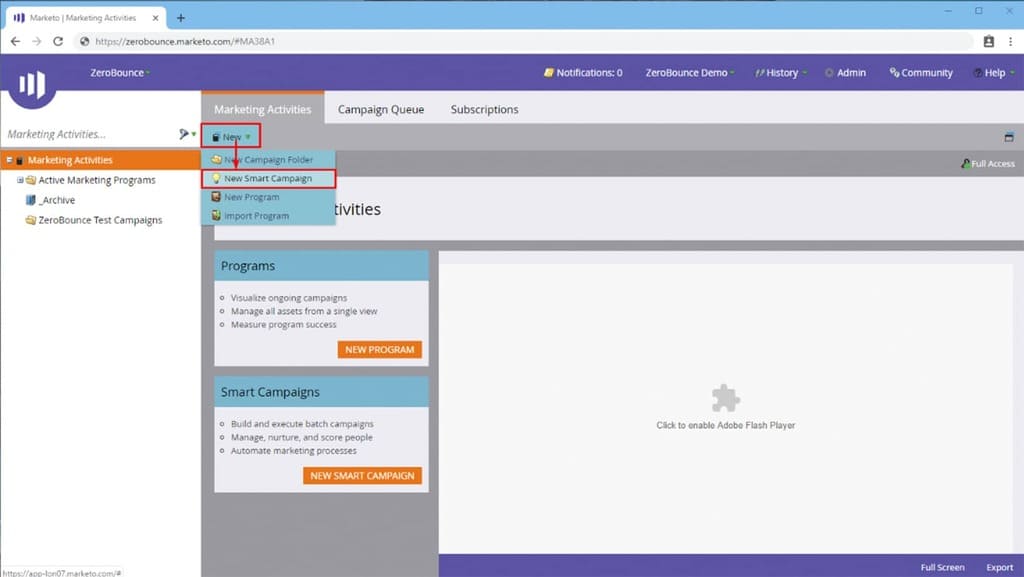Open the Help dropdown
Image resolution: width=1024 pixels, height=577 pixels.
(993, 72)
